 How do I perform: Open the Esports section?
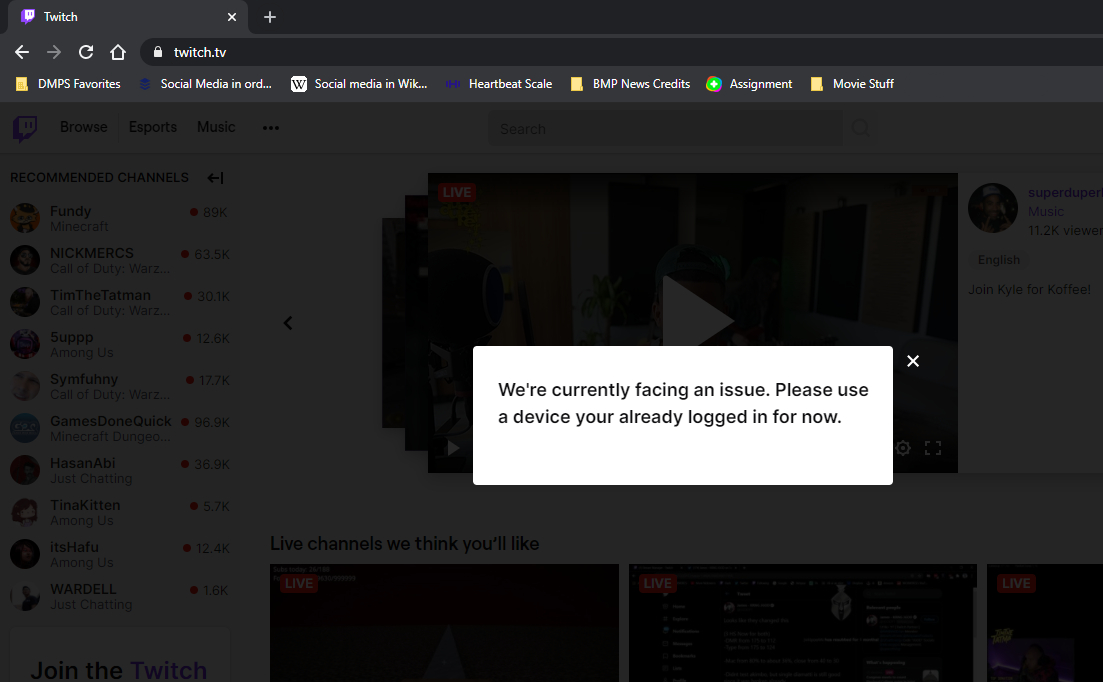pyautogui.click(x=153, y=127)
